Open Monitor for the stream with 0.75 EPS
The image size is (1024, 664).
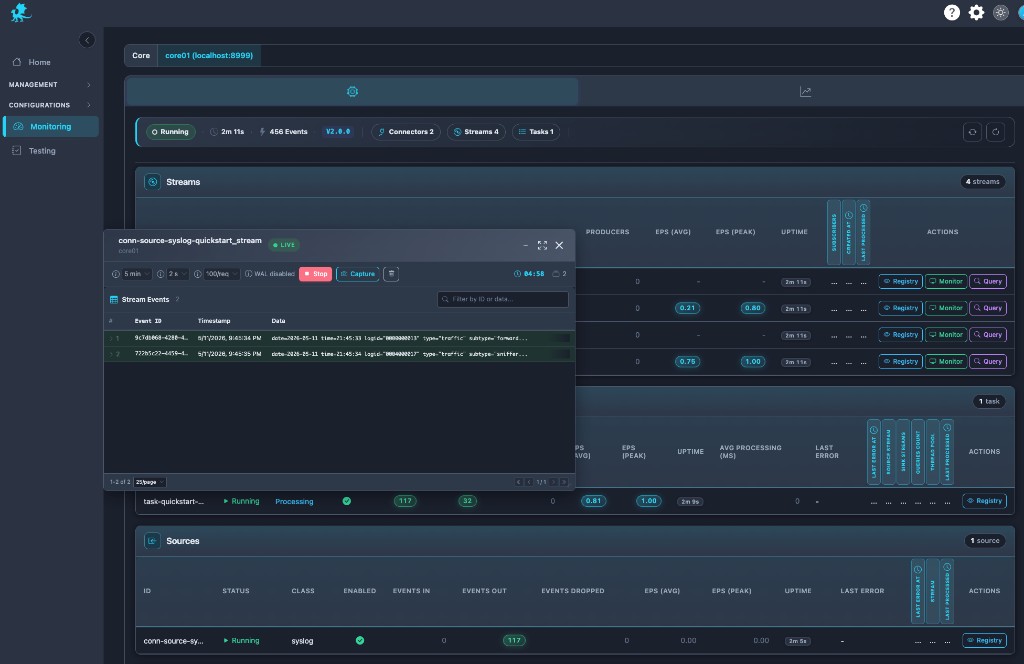946,362
